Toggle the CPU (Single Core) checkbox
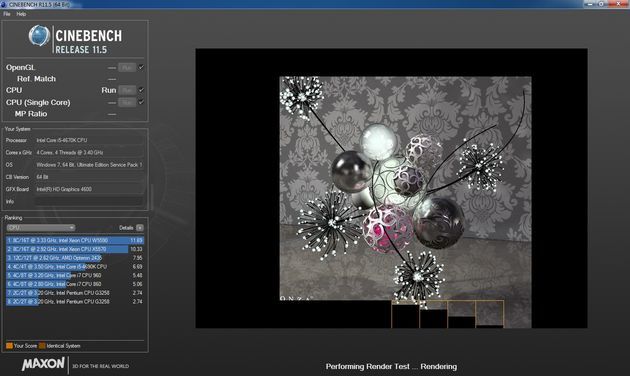Image resolution: width=630 pixels, height=376 pixels. [141, 102]
